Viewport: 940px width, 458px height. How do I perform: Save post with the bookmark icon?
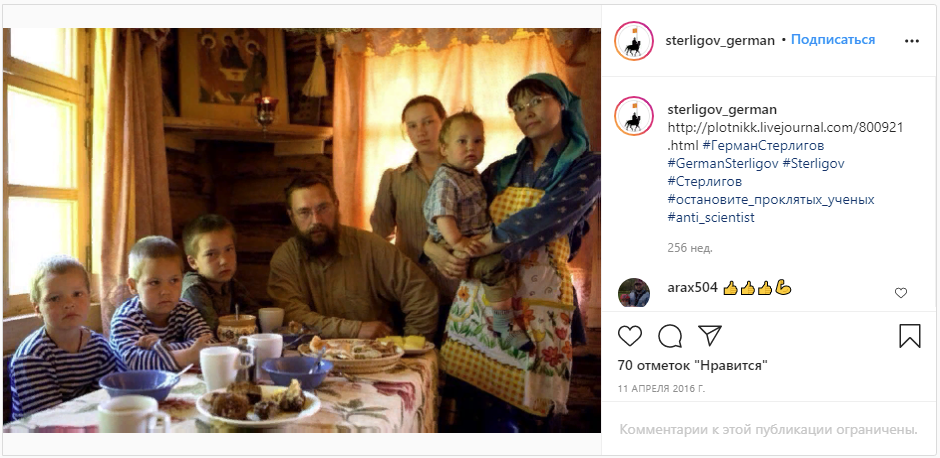909,336
